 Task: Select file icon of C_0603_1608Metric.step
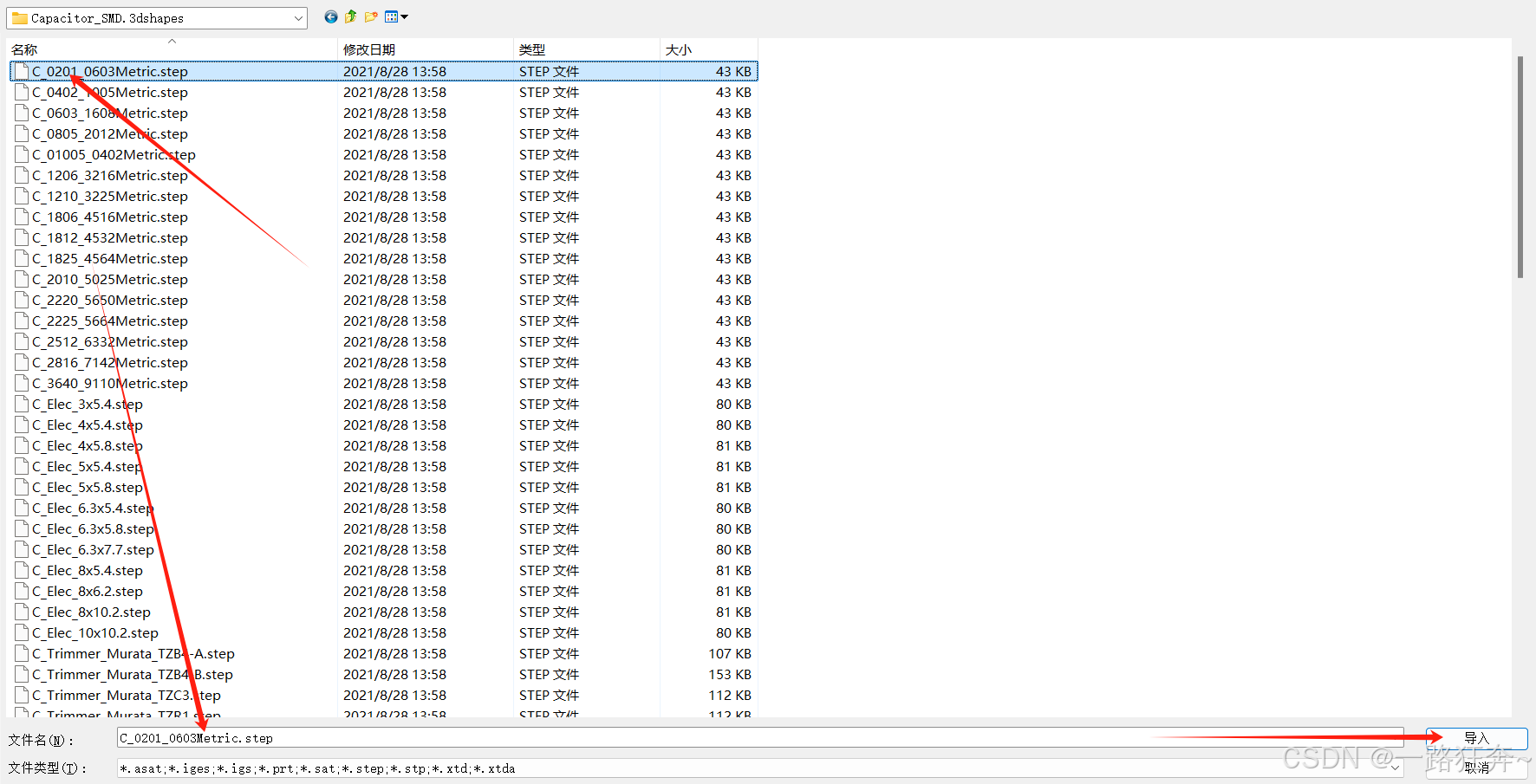(x=22, y=113)
